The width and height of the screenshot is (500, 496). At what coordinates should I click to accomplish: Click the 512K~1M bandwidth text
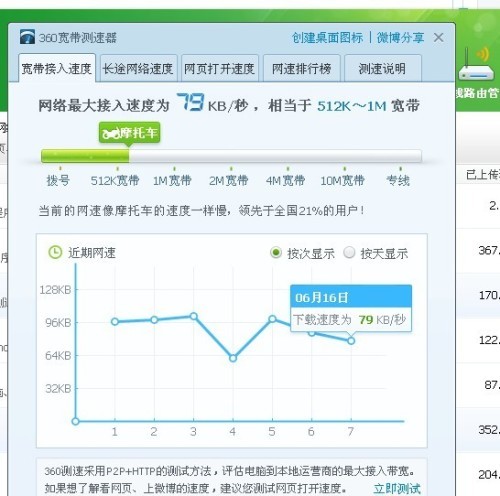[352, 106]
